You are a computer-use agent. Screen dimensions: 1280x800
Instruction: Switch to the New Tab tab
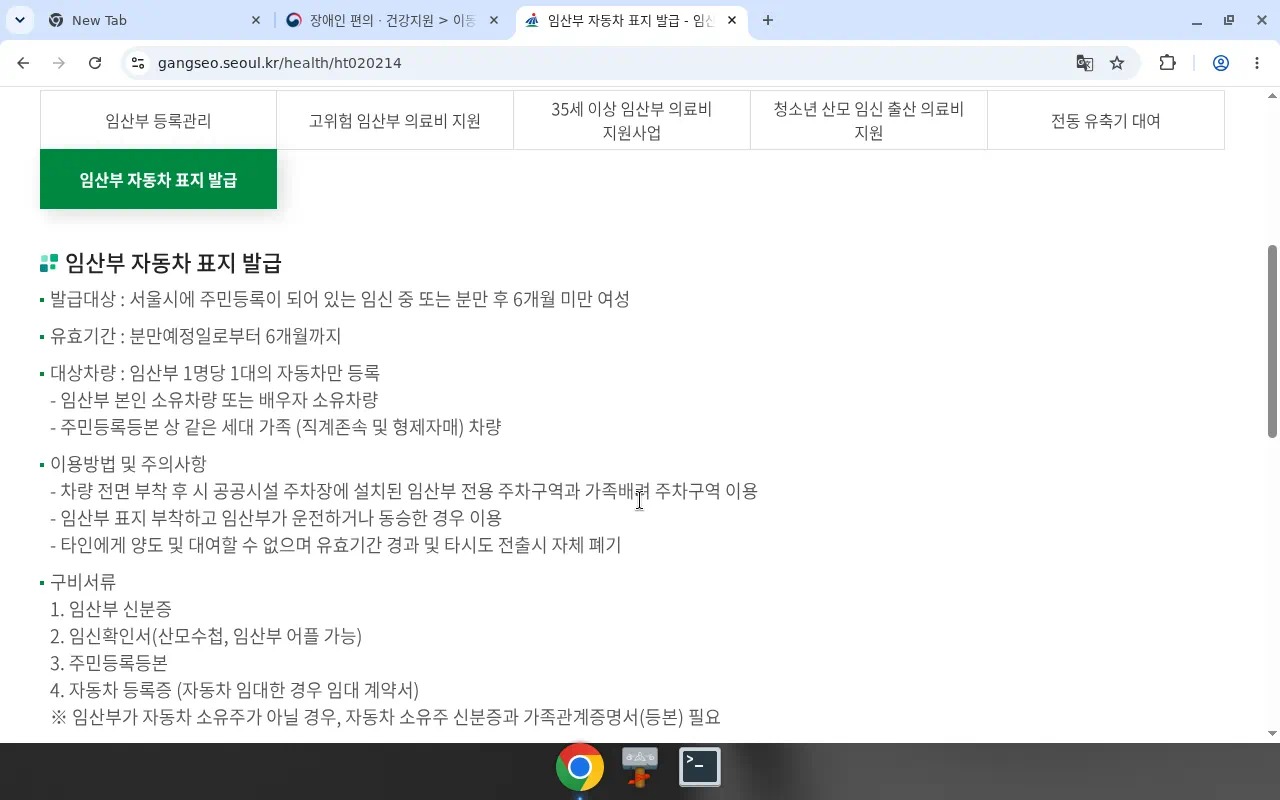coord(155,20)
